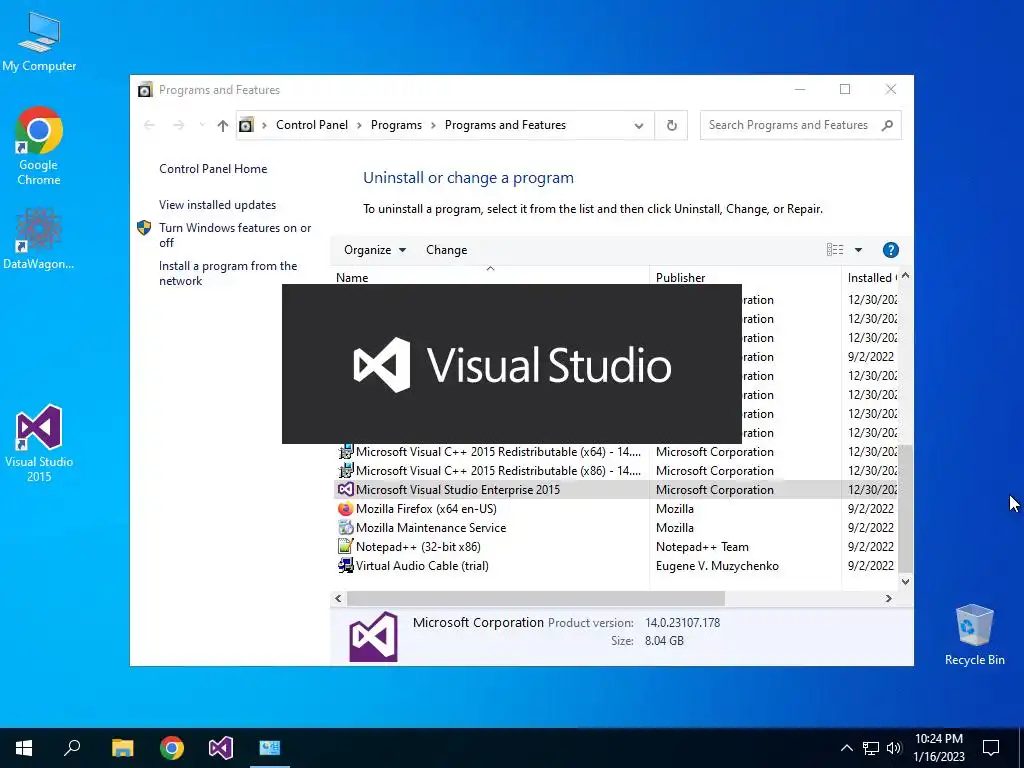Screen dimensions: 1024x768
Task: Click the search magnifier icon
Action: 887,125
